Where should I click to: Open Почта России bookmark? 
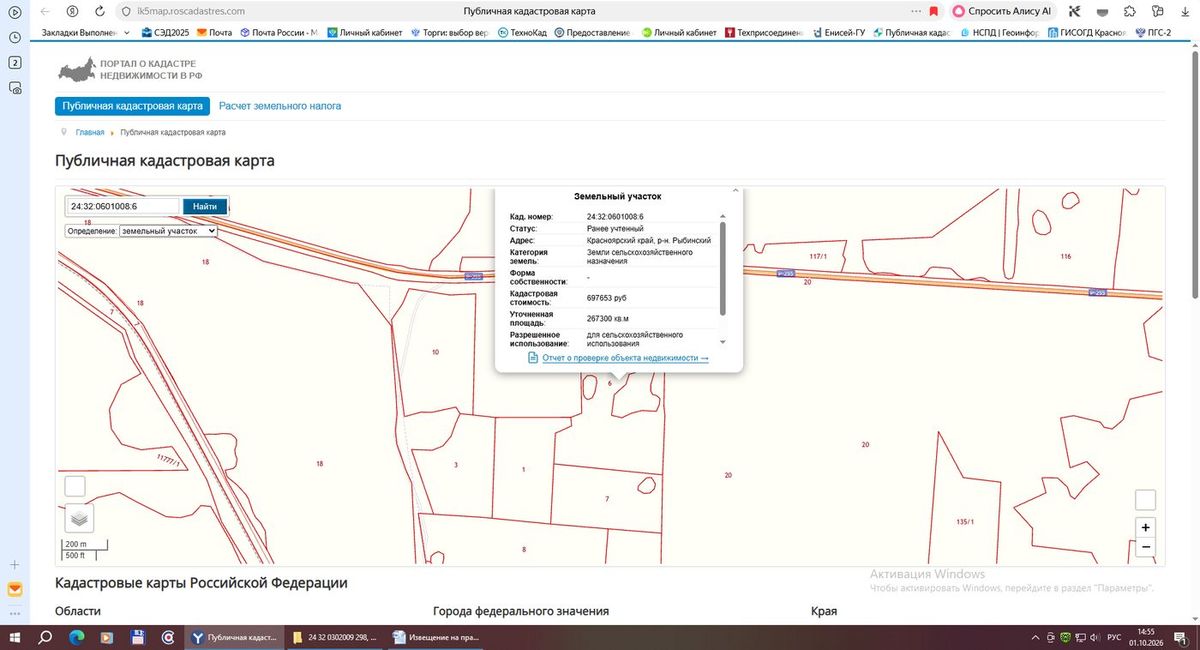tap(278, 33)
